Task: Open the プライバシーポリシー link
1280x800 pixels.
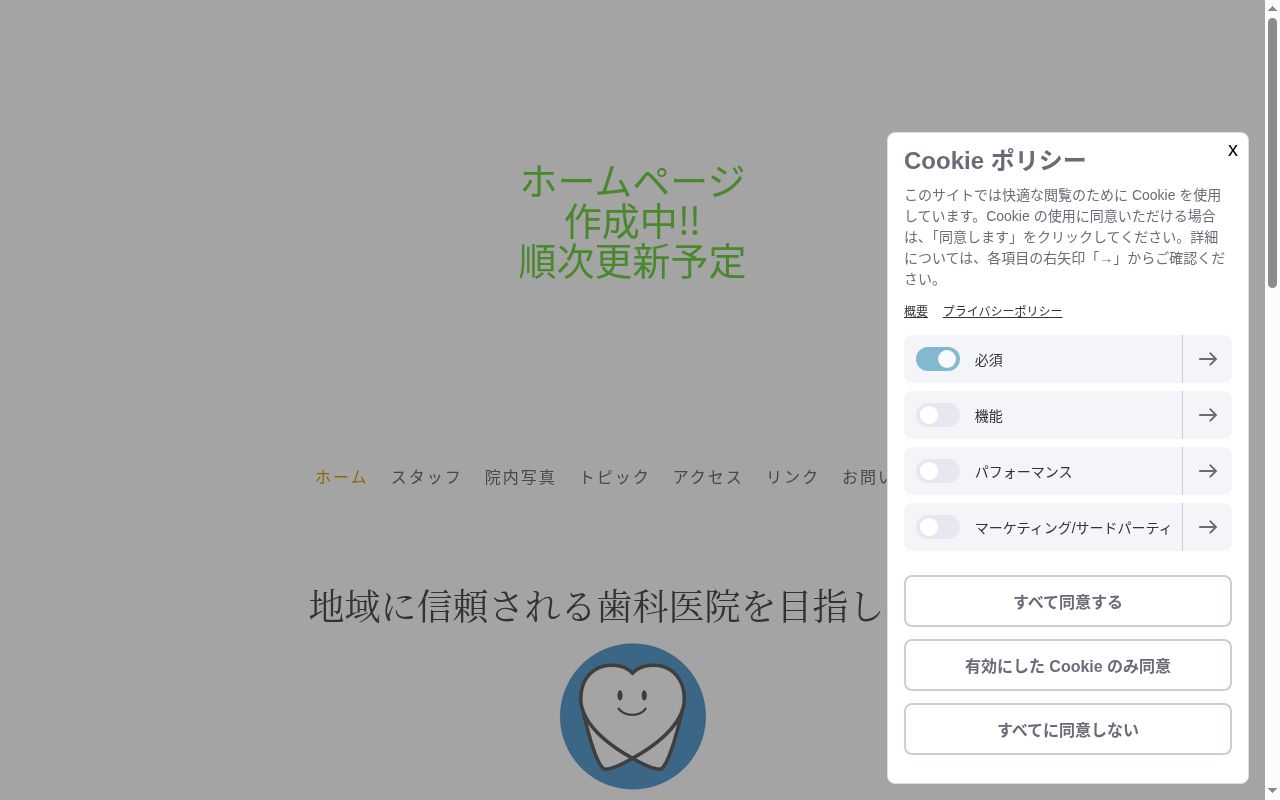Action: [1002, 311]
